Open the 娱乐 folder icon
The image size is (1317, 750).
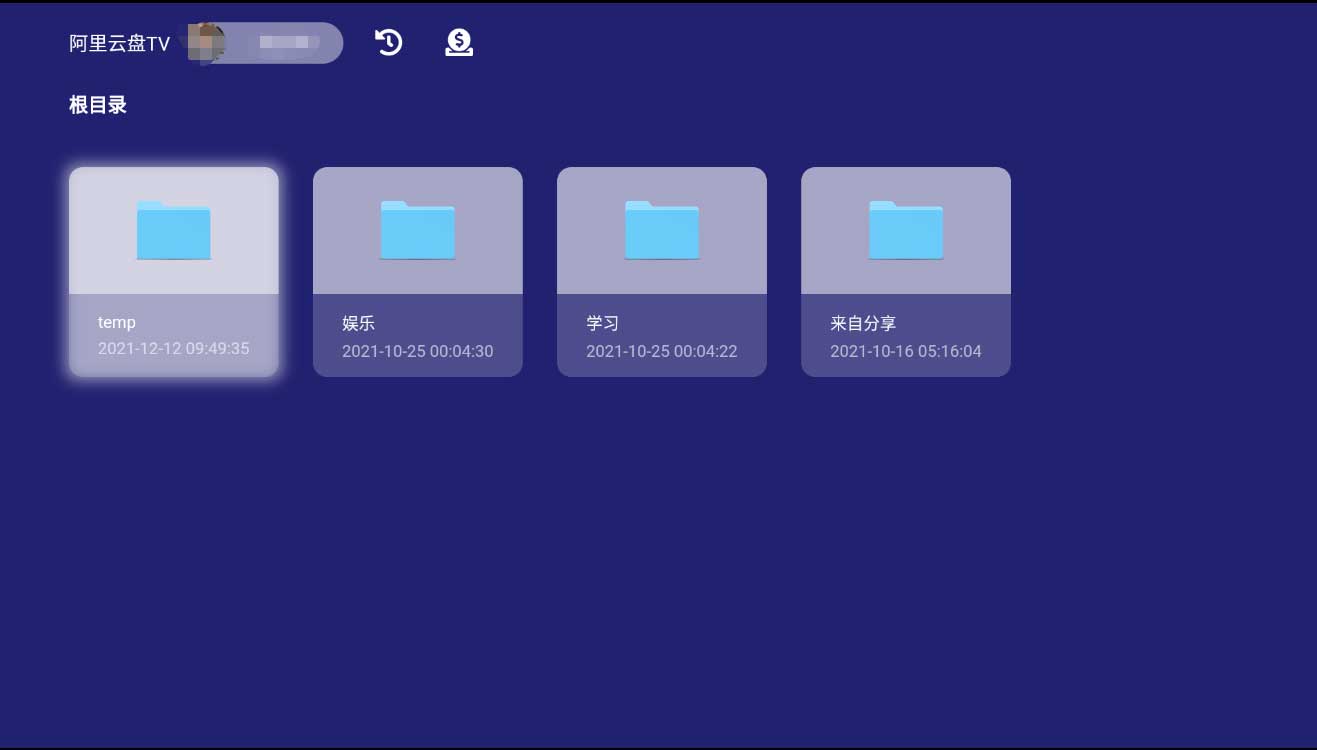[418, 231]
